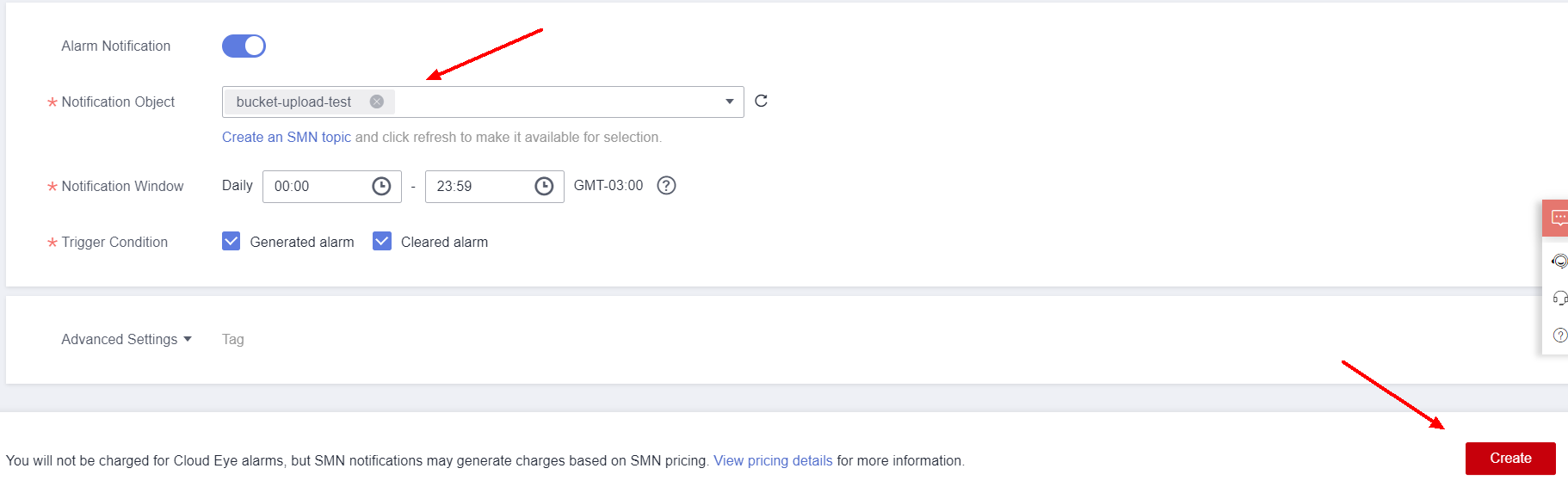Remove the bucket-upload-test tag

[x=376, y=102]
